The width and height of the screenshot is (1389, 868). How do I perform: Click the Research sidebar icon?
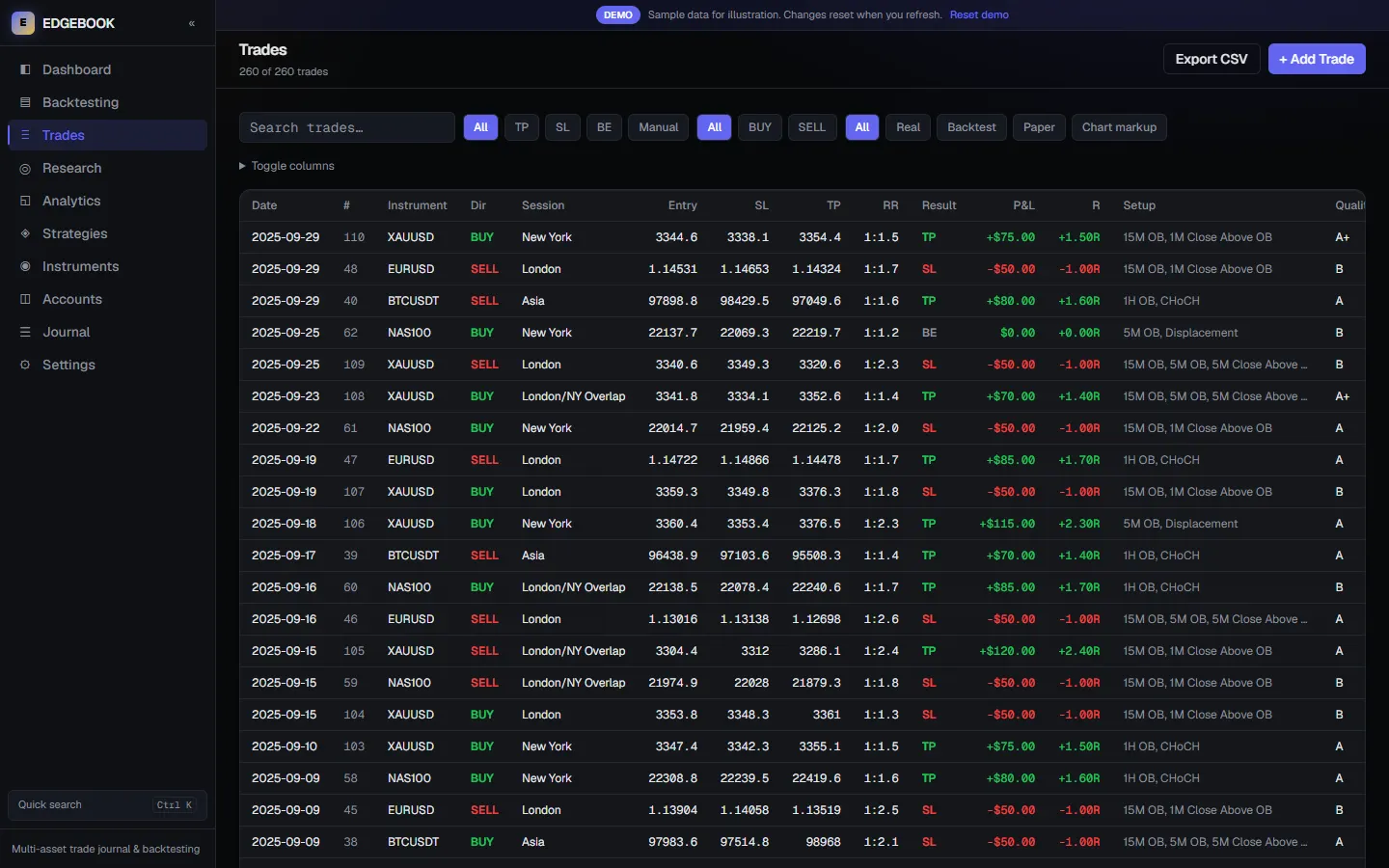25,168
